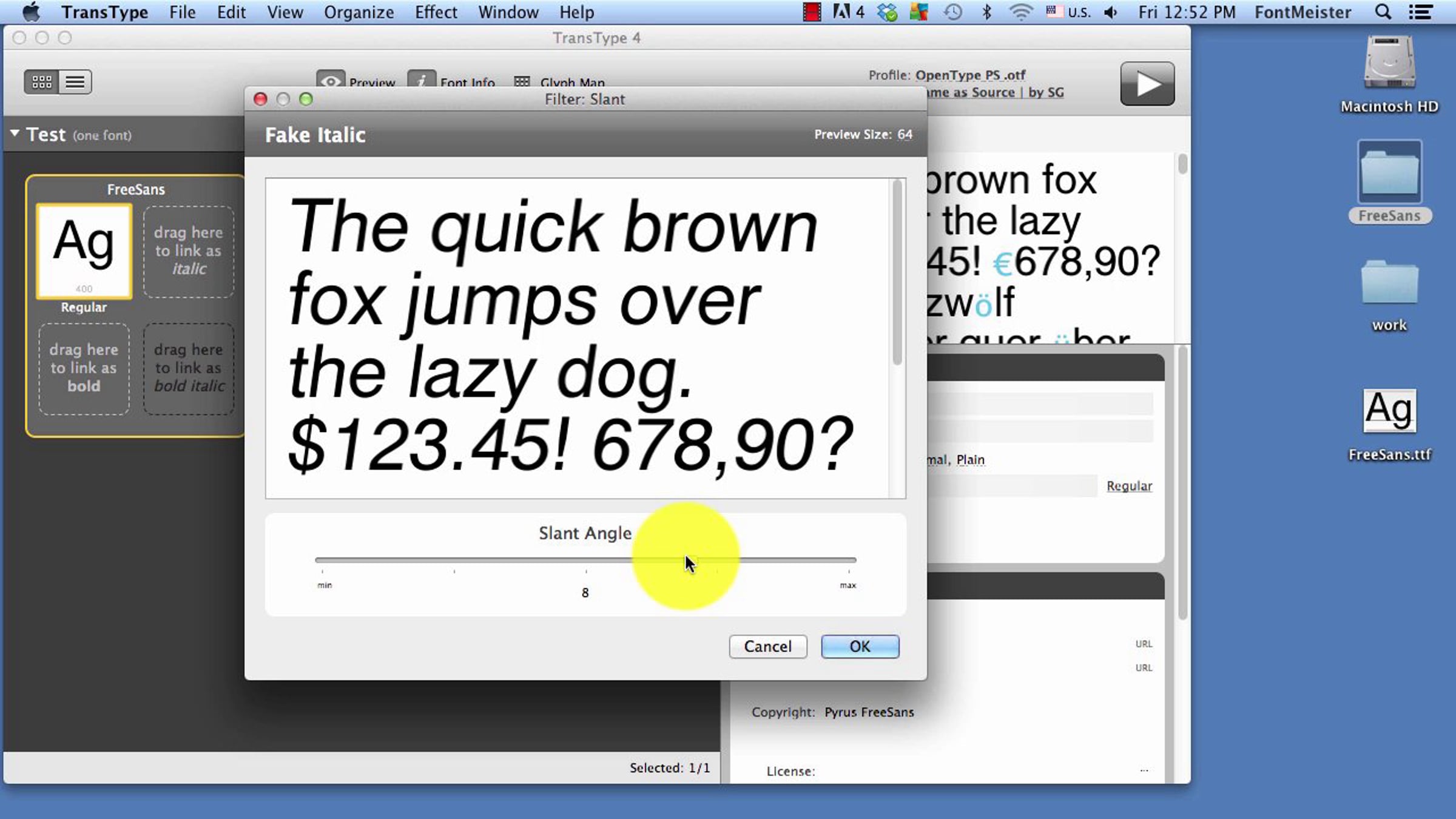Click the Plain link in info panel
This screenshot has width=1456, height=819.
[x=970, y=460]
